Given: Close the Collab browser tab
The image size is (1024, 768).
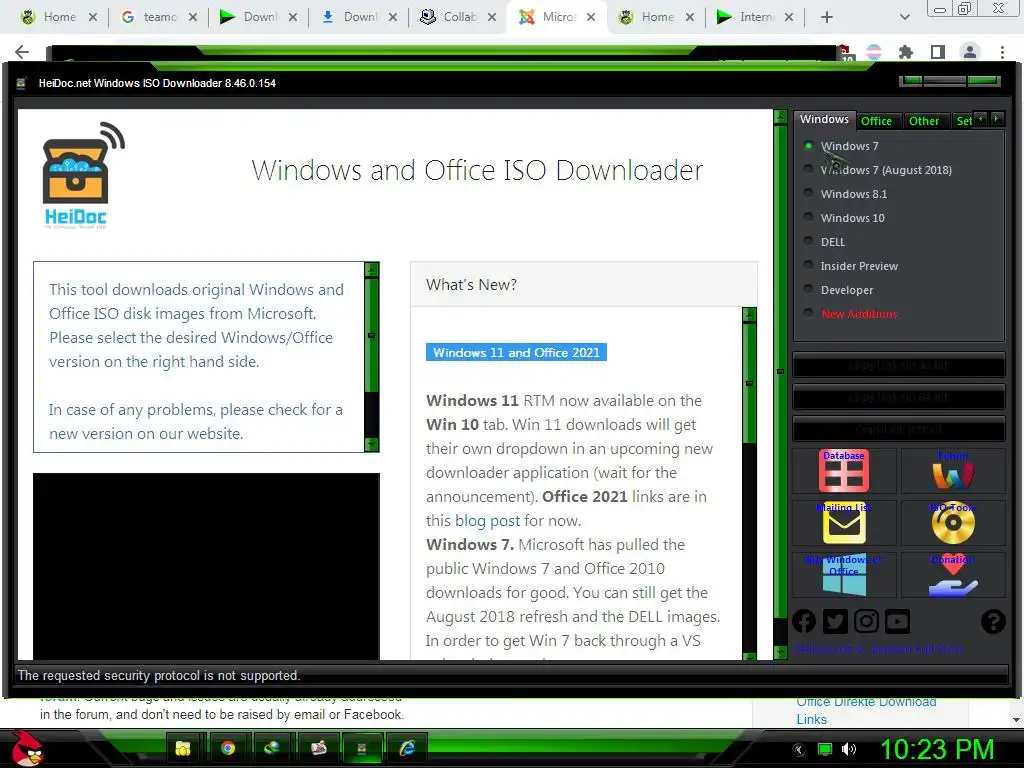Looking at the screenshot, I should tap(492, 17).
